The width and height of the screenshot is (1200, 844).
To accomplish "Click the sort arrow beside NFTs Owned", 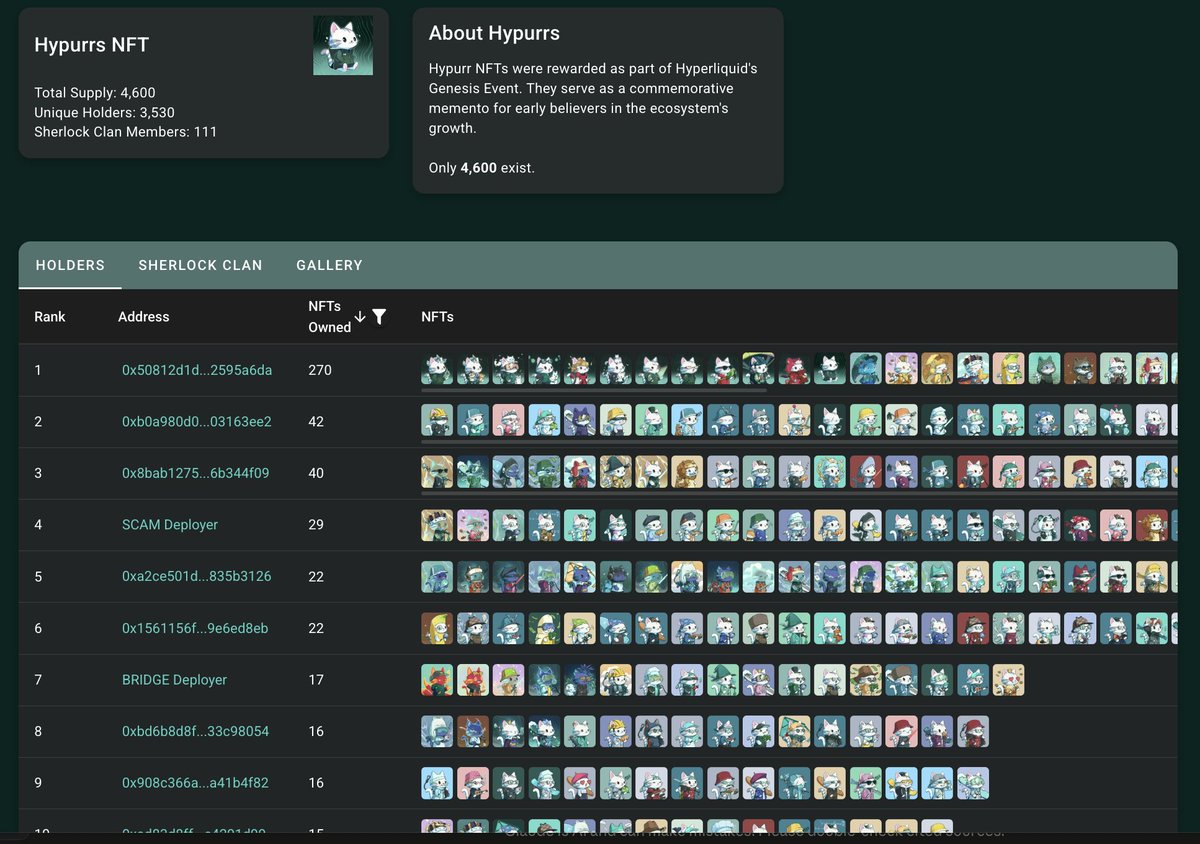I will tap(360, 316).
